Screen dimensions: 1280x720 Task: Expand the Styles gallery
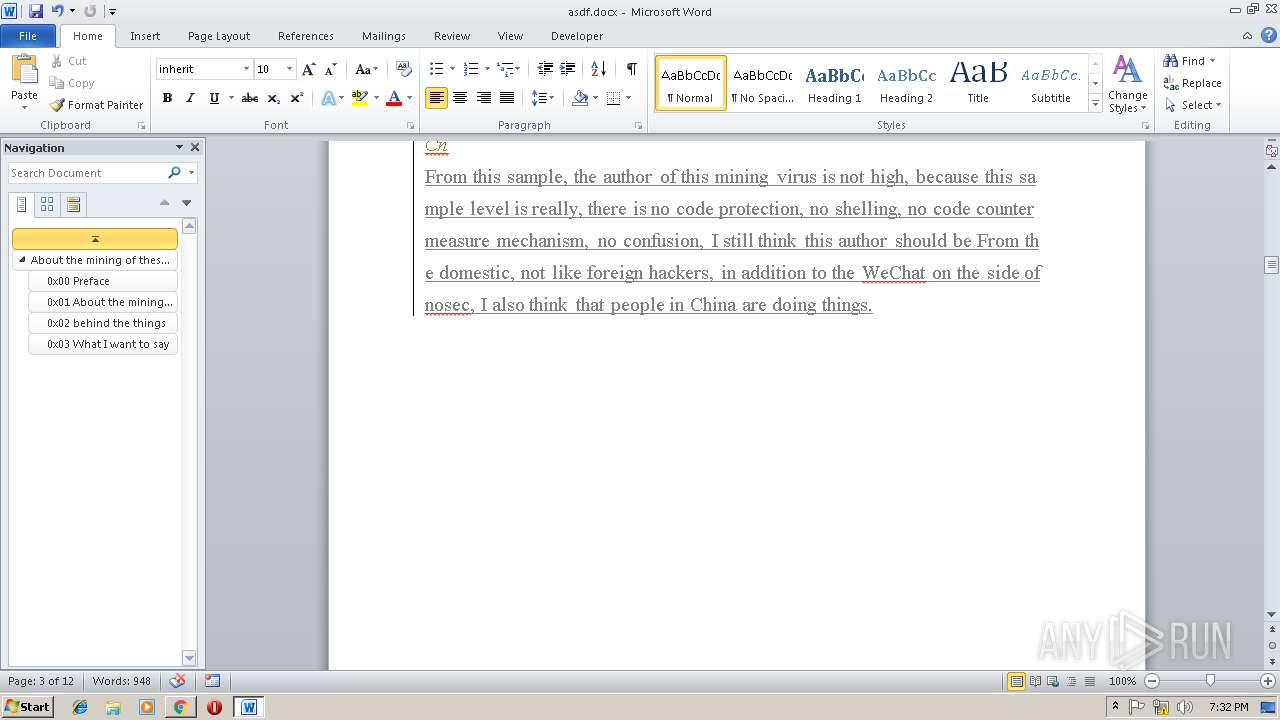coord(1096,104)
